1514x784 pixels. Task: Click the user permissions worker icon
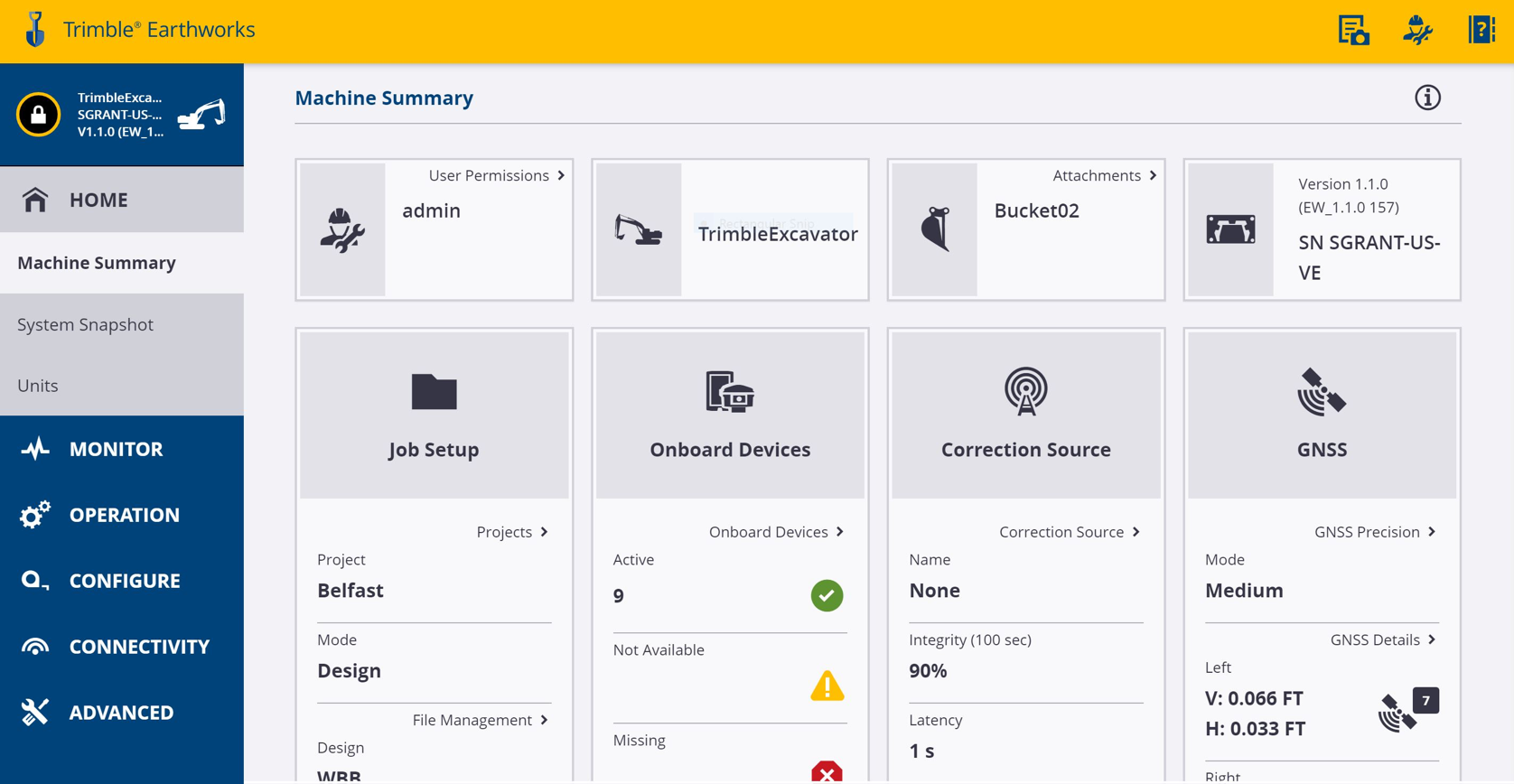tap(342, 229)
